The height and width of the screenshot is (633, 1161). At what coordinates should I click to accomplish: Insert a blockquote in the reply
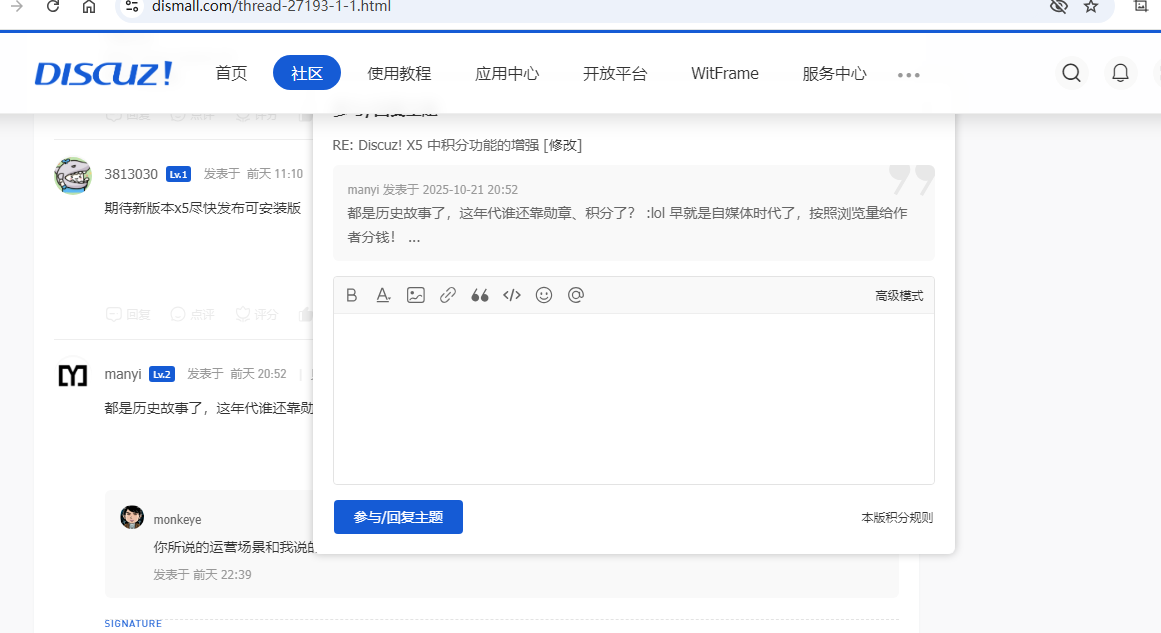pos(479,294)
